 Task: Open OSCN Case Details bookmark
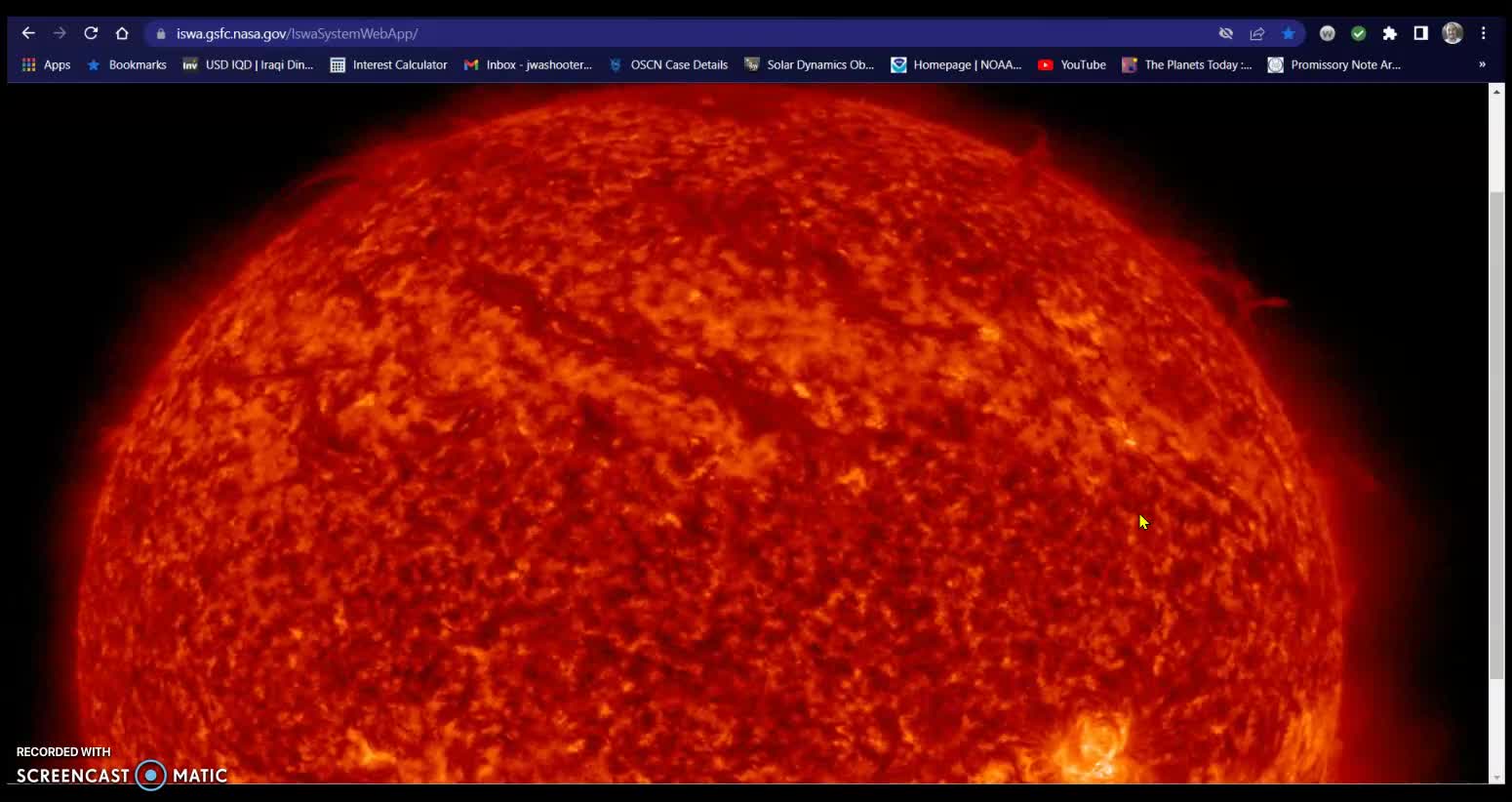tap(668, 64)
